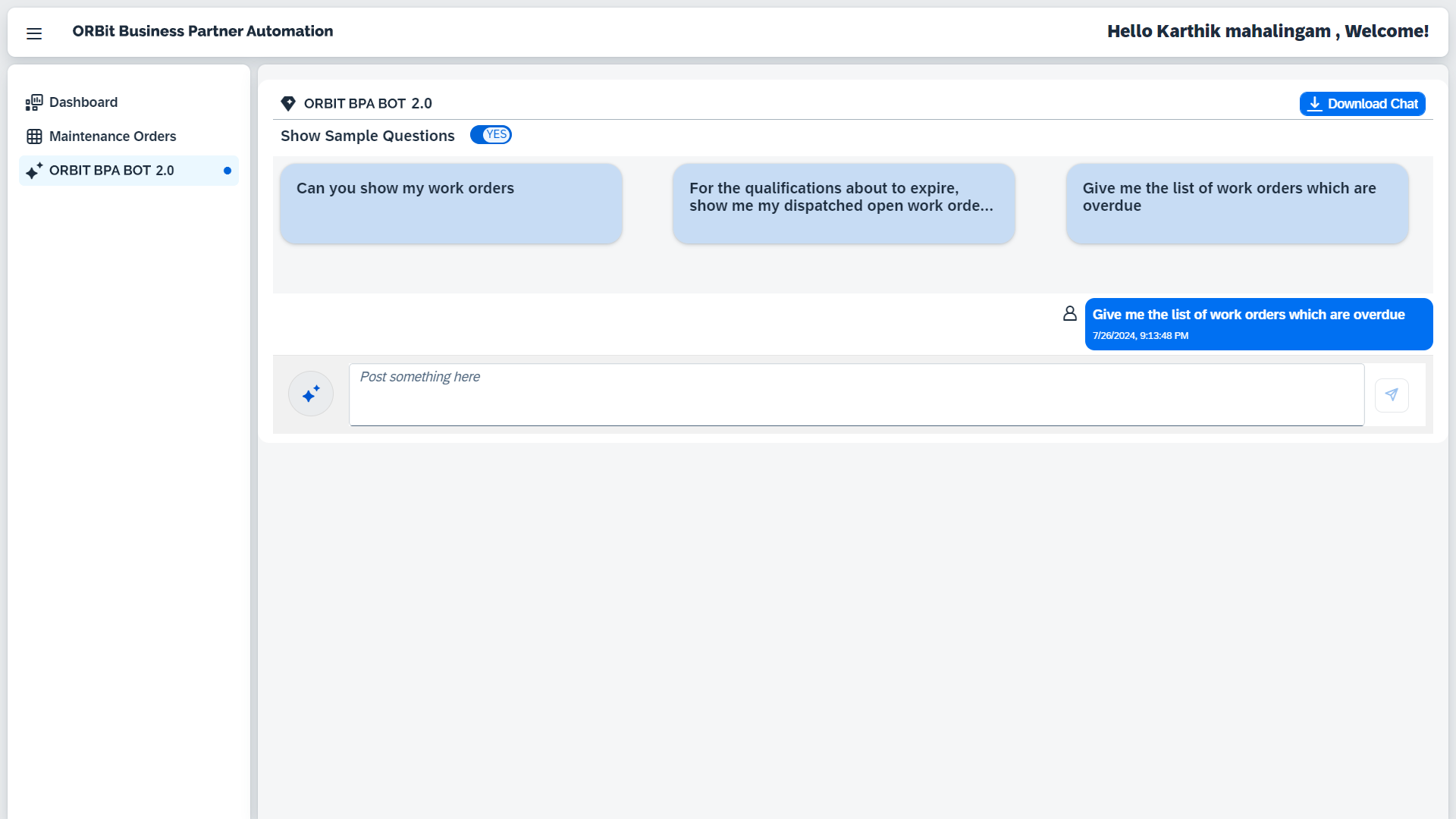The image size is (1456, 819).
Task: Click the sparkle icon beside ORBIT BPA BOT 2.0
Action: tap(33, 171)
